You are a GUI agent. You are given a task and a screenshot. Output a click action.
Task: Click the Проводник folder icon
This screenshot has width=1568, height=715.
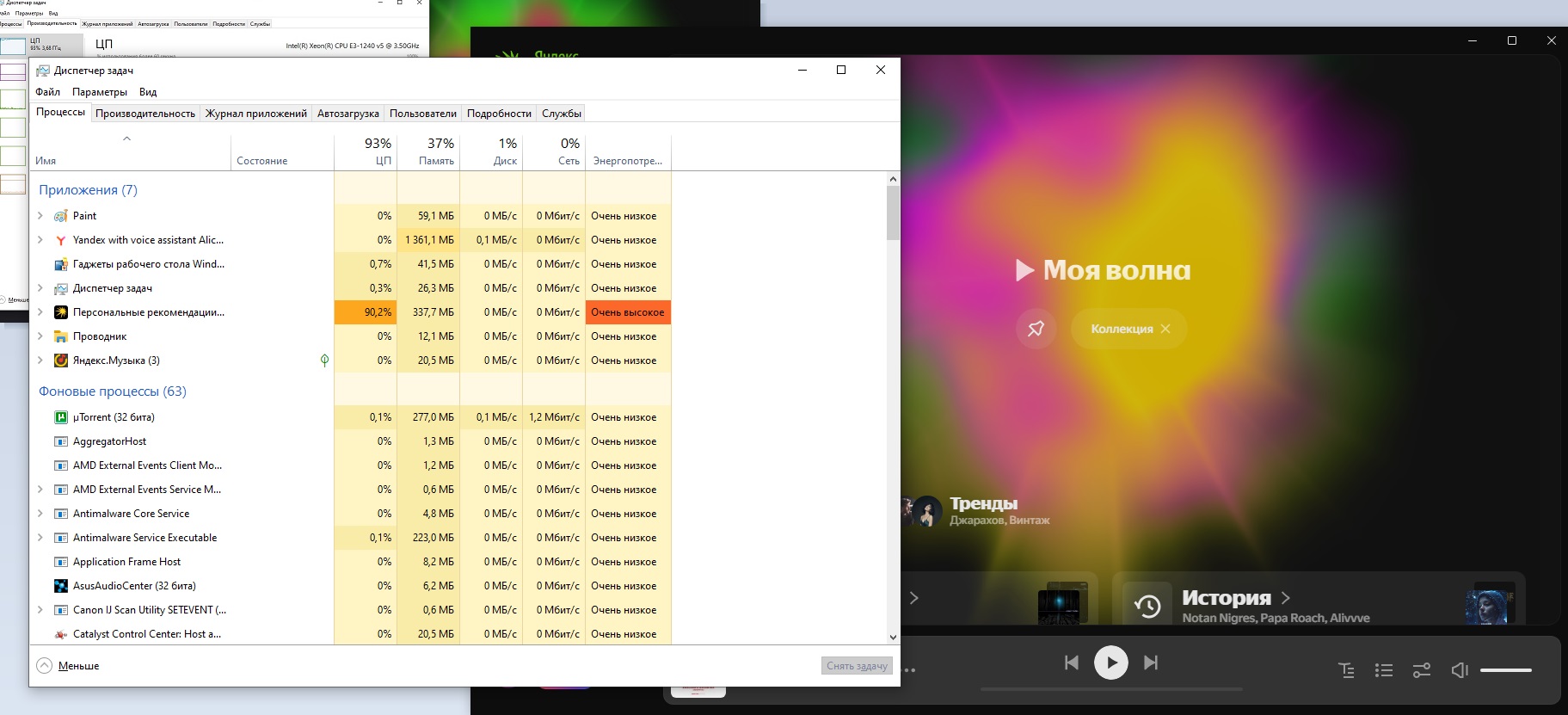tap(61, 336)
